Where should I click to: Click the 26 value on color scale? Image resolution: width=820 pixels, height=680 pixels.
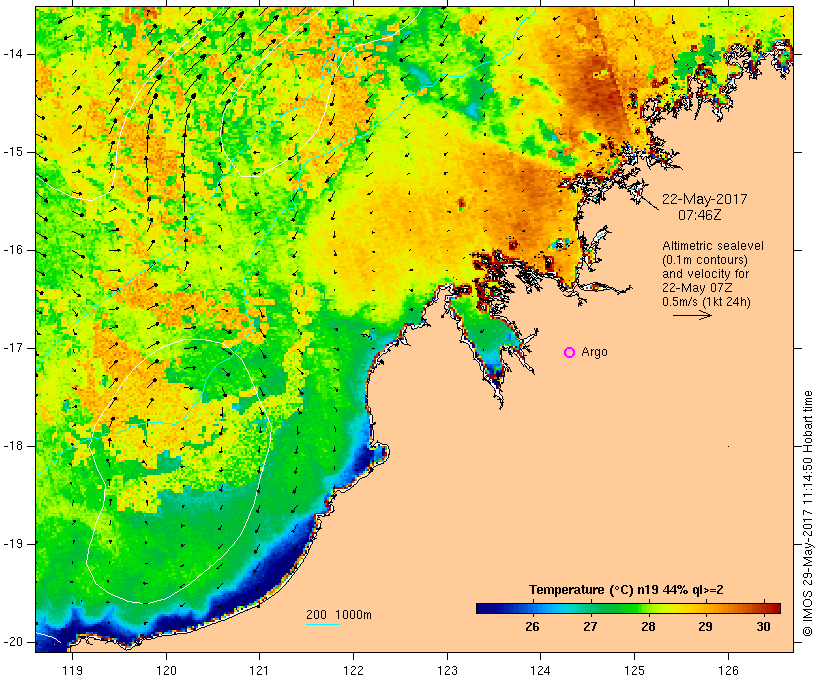click(532, 627)
